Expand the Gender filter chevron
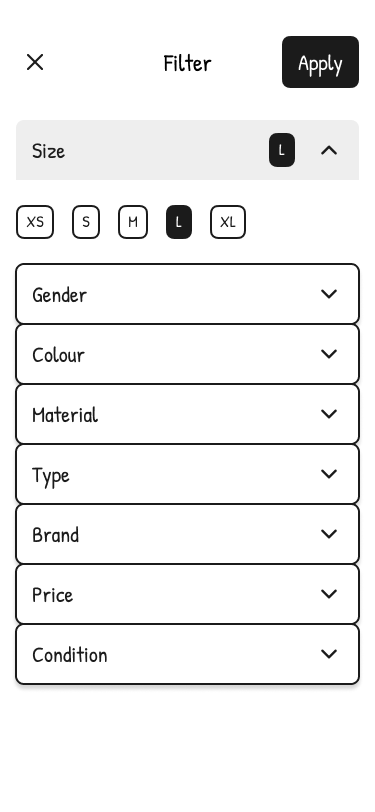This screenshot has height=812, width=375. (329, 294)
